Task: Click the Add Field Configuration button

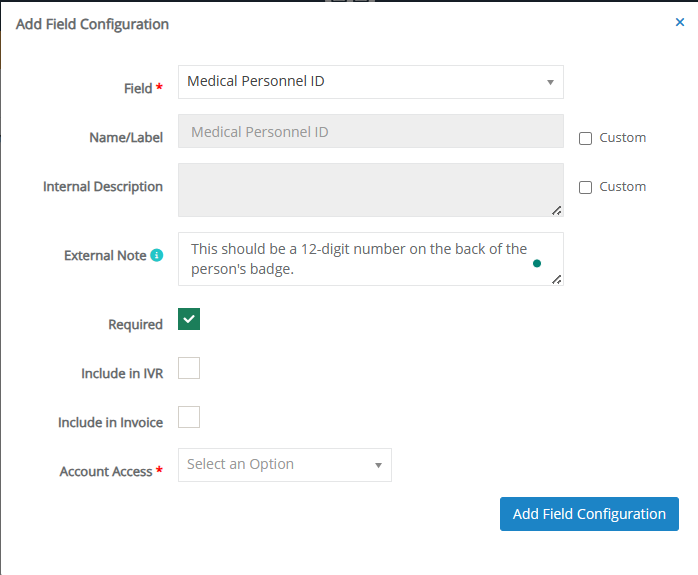Action: 589,514
